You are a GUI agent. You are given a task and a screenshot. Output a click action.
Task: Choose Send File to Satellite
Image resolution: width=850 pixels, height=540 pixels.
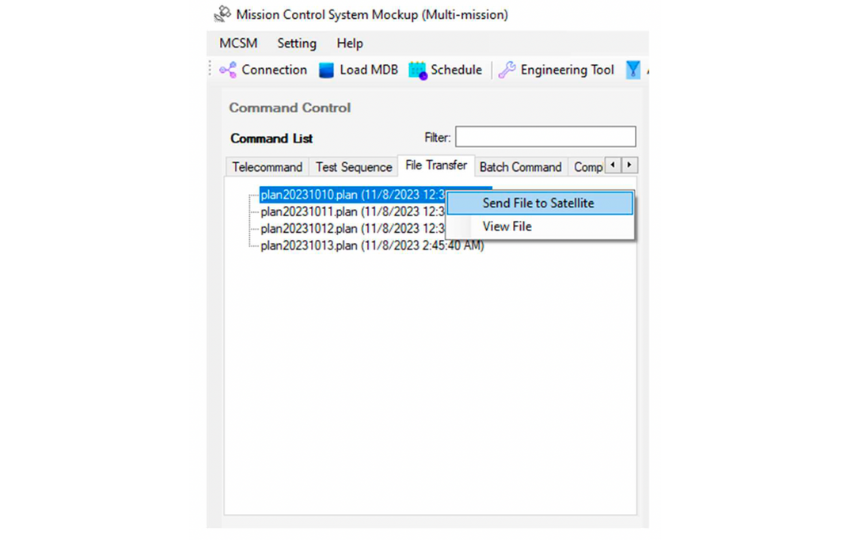tap(538, 203)
